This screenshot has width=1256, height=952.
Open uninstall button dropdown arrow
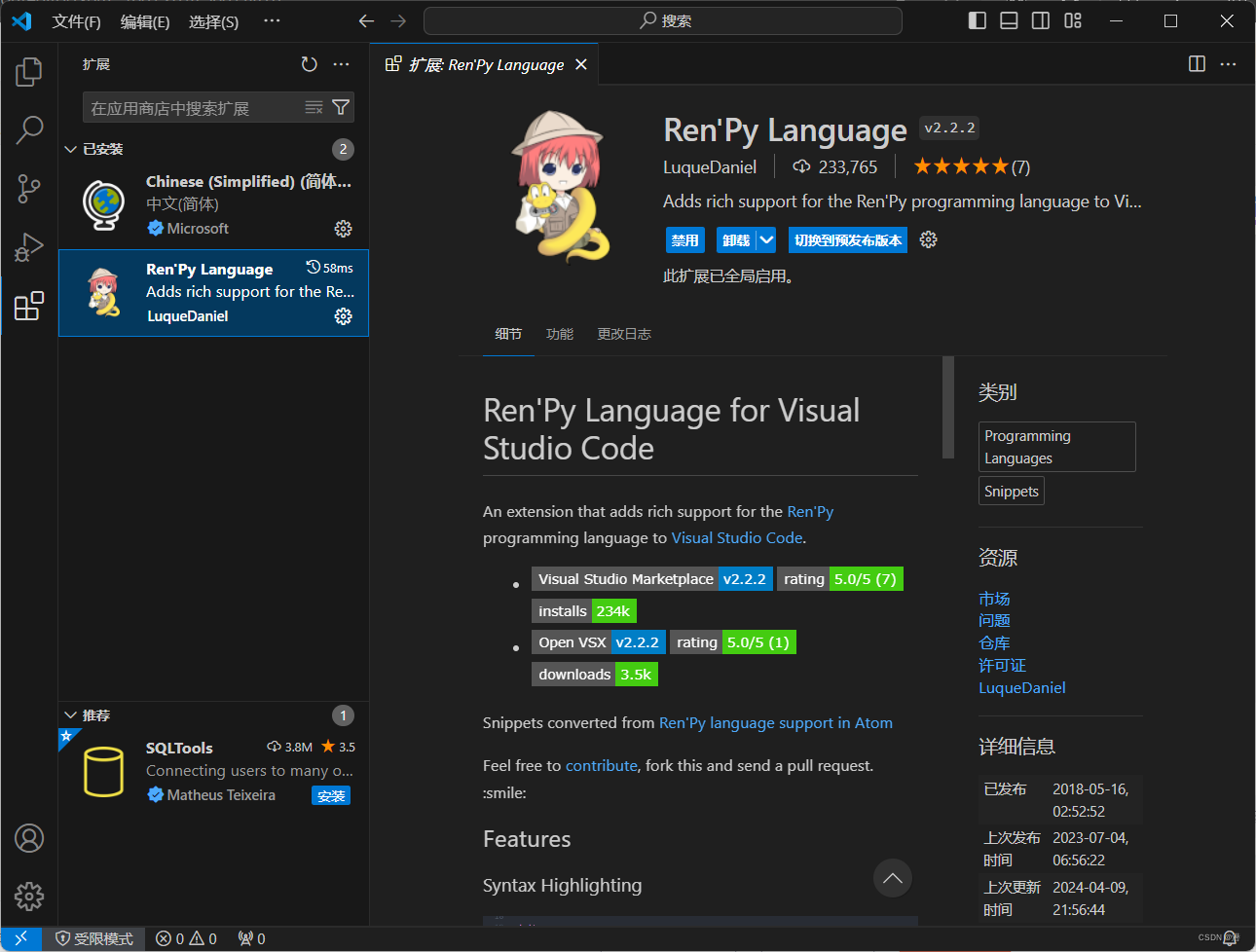tap(766, 240)
